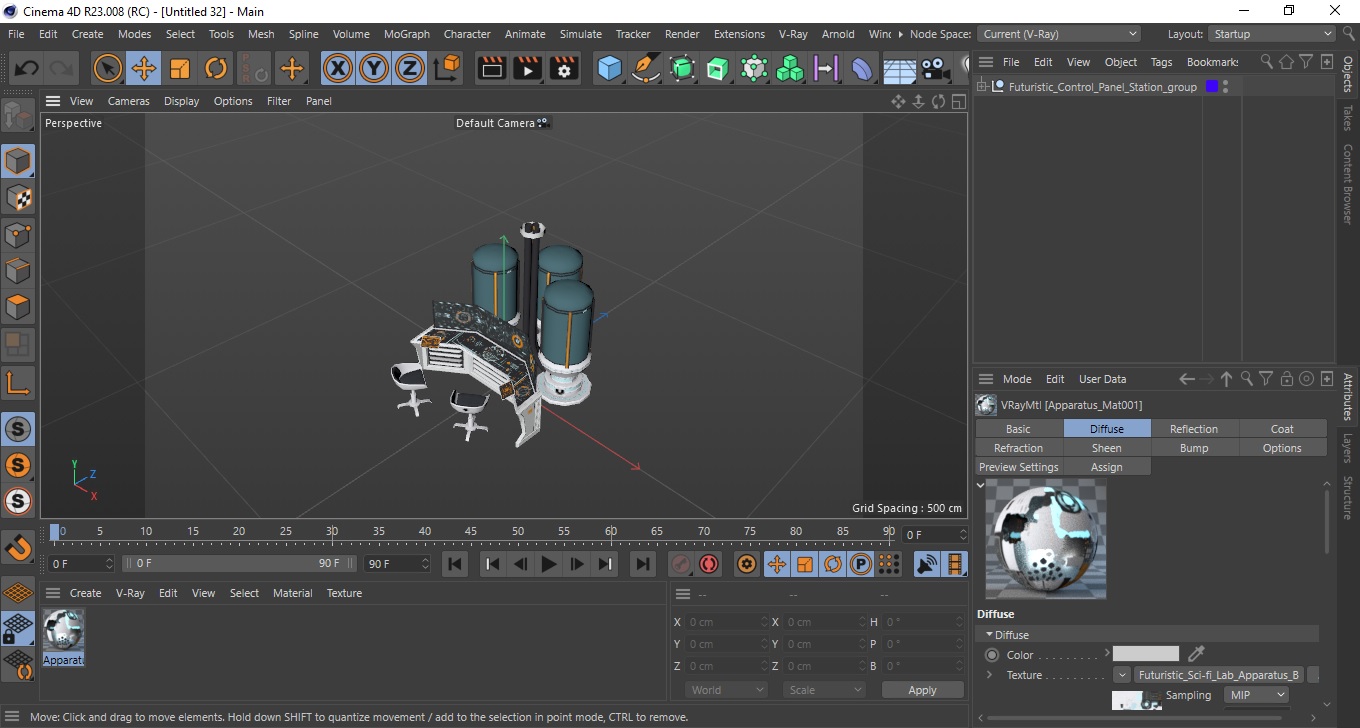This screenshot has width=1360, height=728.
Task: Activate the Move tool in top toolbar
Action: (144, 68)
